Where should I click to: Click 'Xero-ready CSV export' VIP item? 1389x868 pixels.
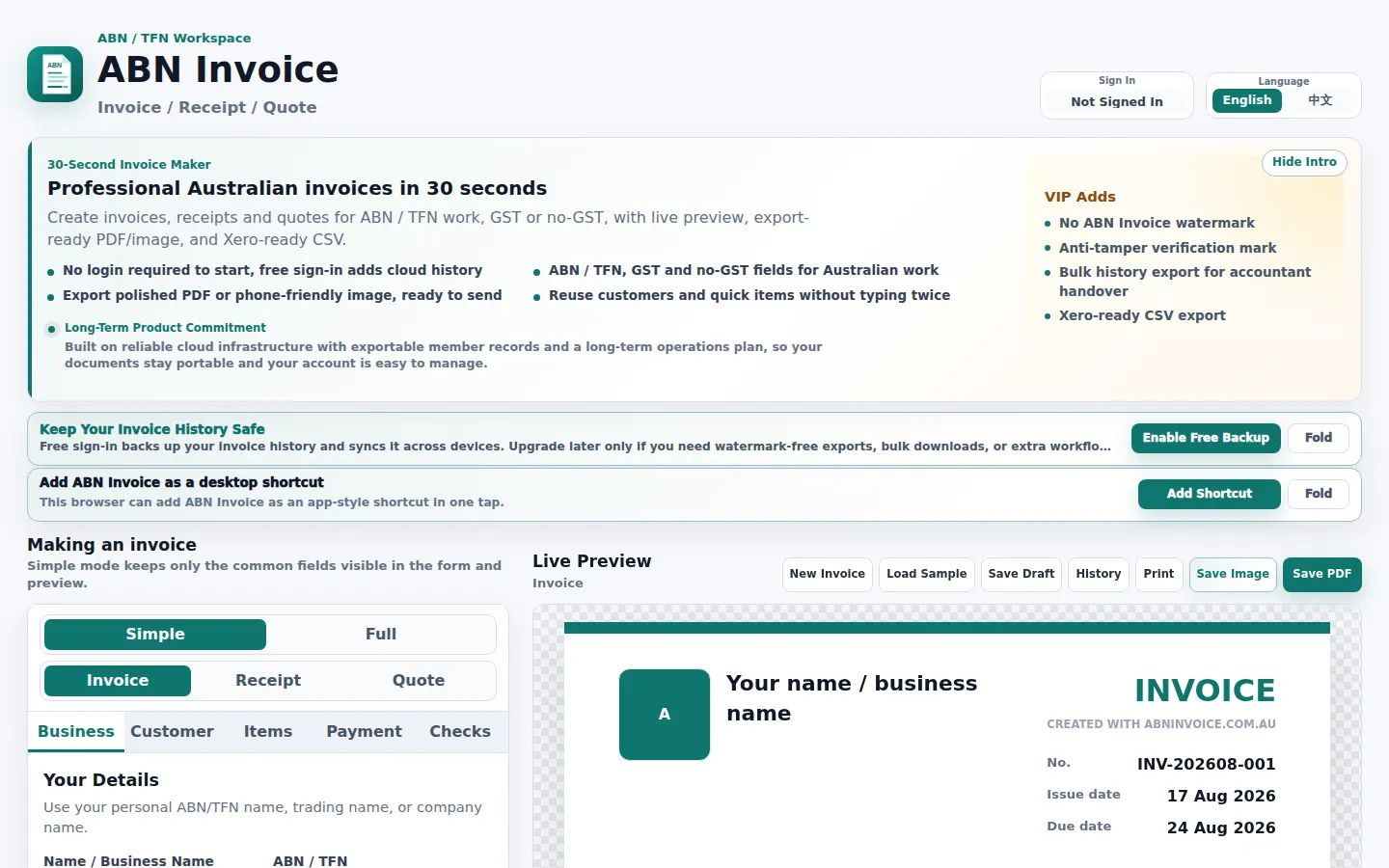[x=1142, y=315]
